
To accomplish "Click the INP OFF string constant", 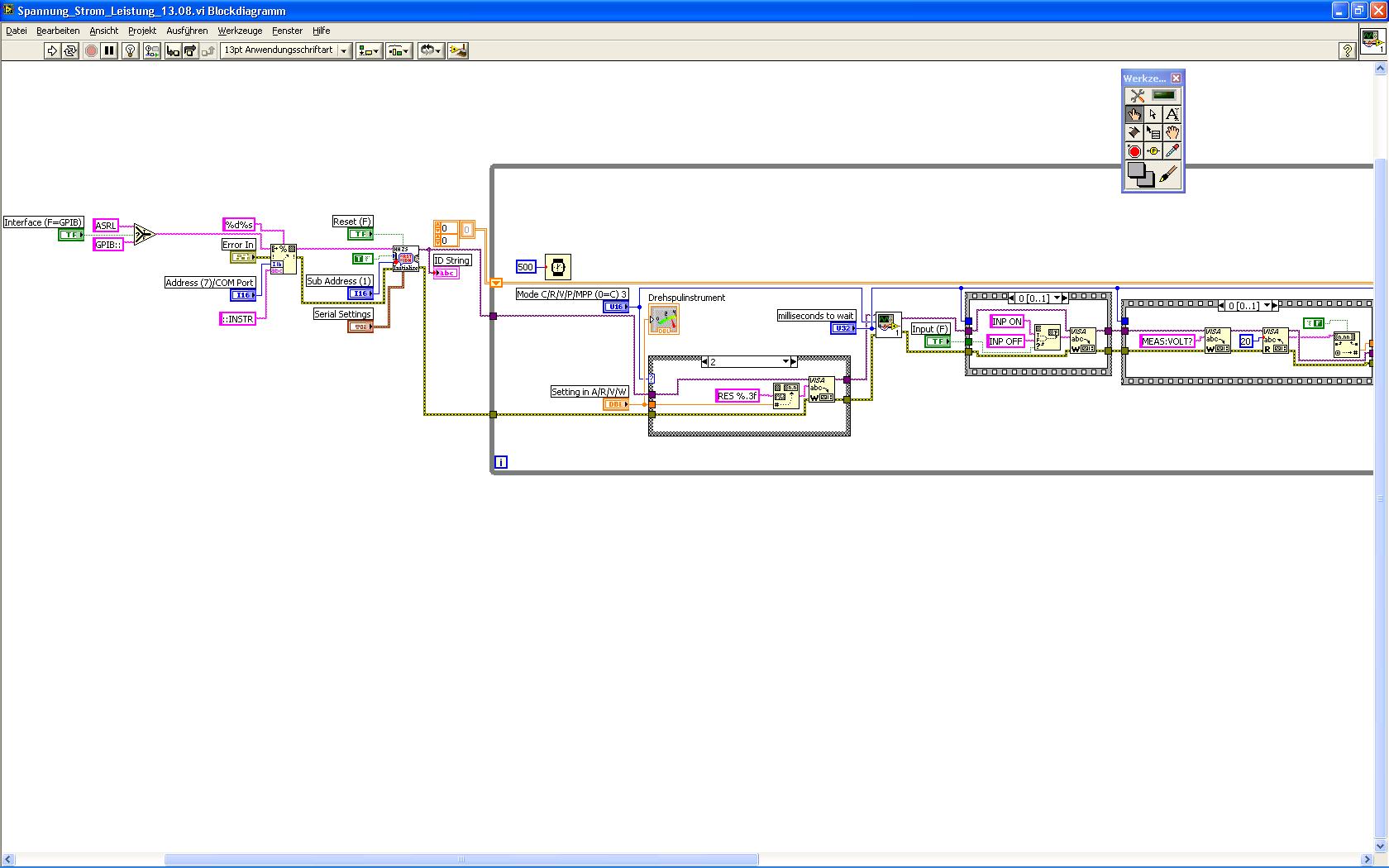I will 1006,341.
